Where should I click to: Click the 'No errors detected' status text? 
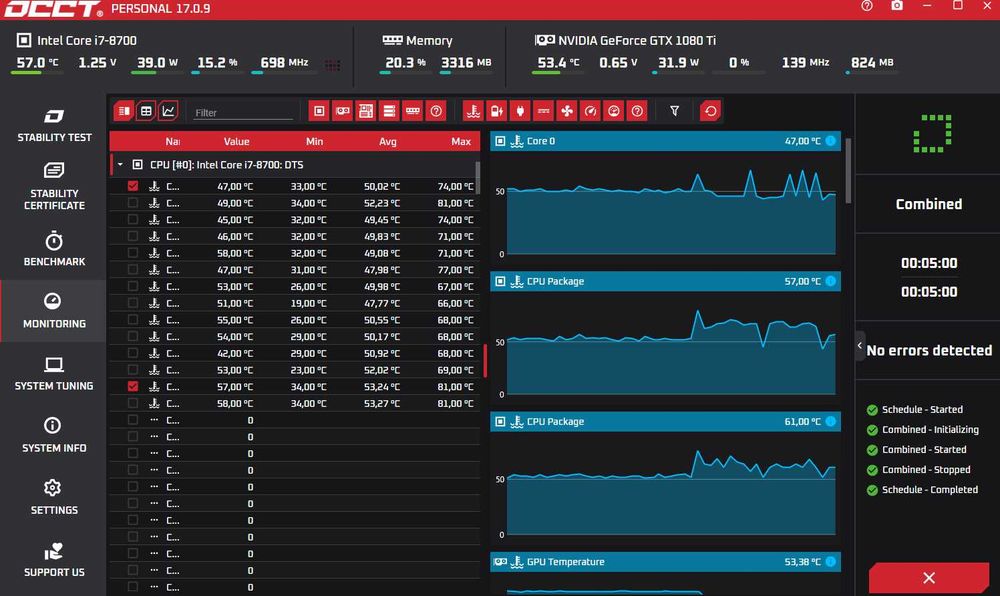coord(929,350)
